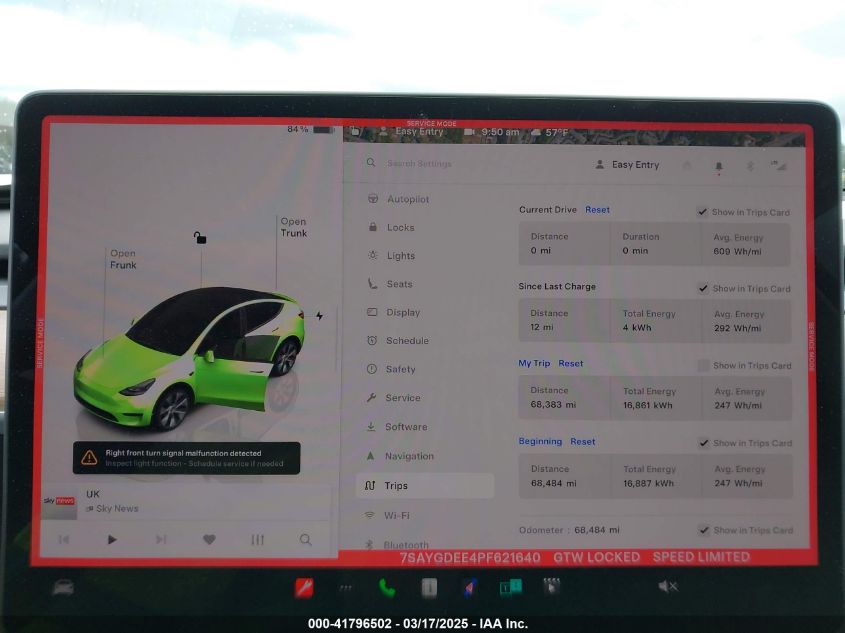Viewport: 845px width, 633px height.
Task: Open the Navigation settings menu item
Action: (x=409, y=456)
